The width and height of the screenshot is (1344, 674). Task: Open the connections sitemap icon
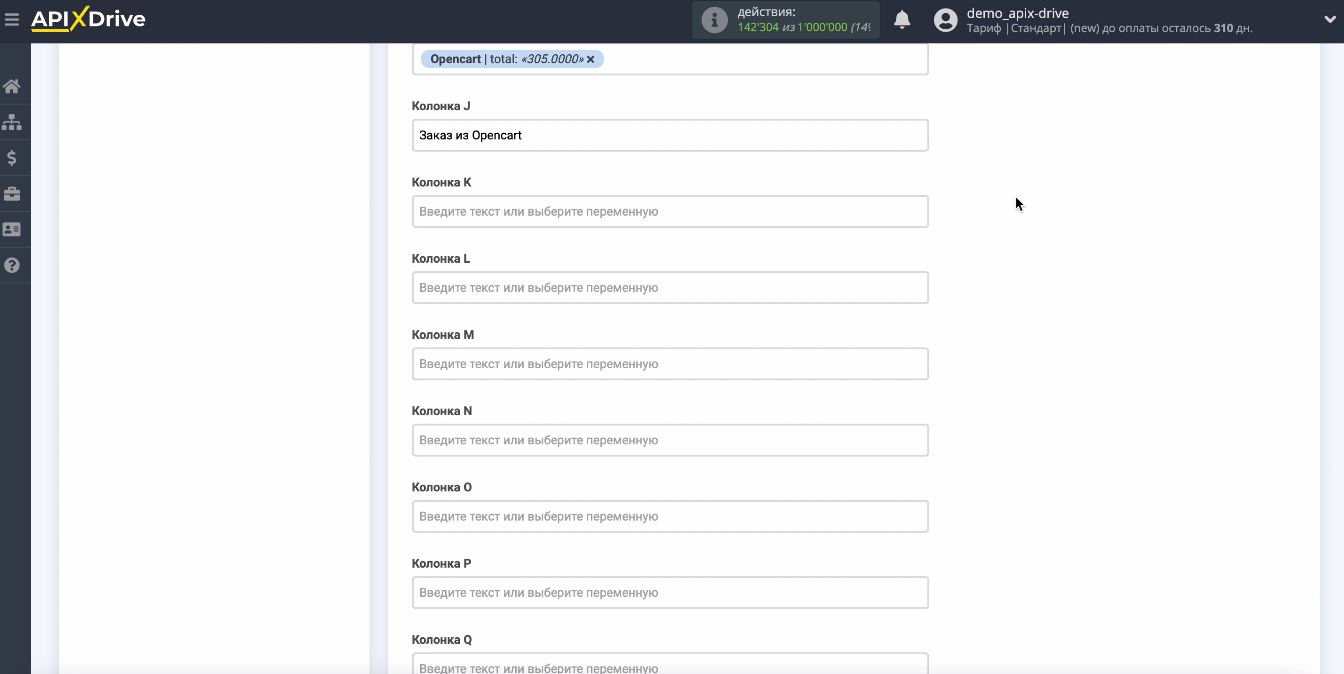[12, 122]
